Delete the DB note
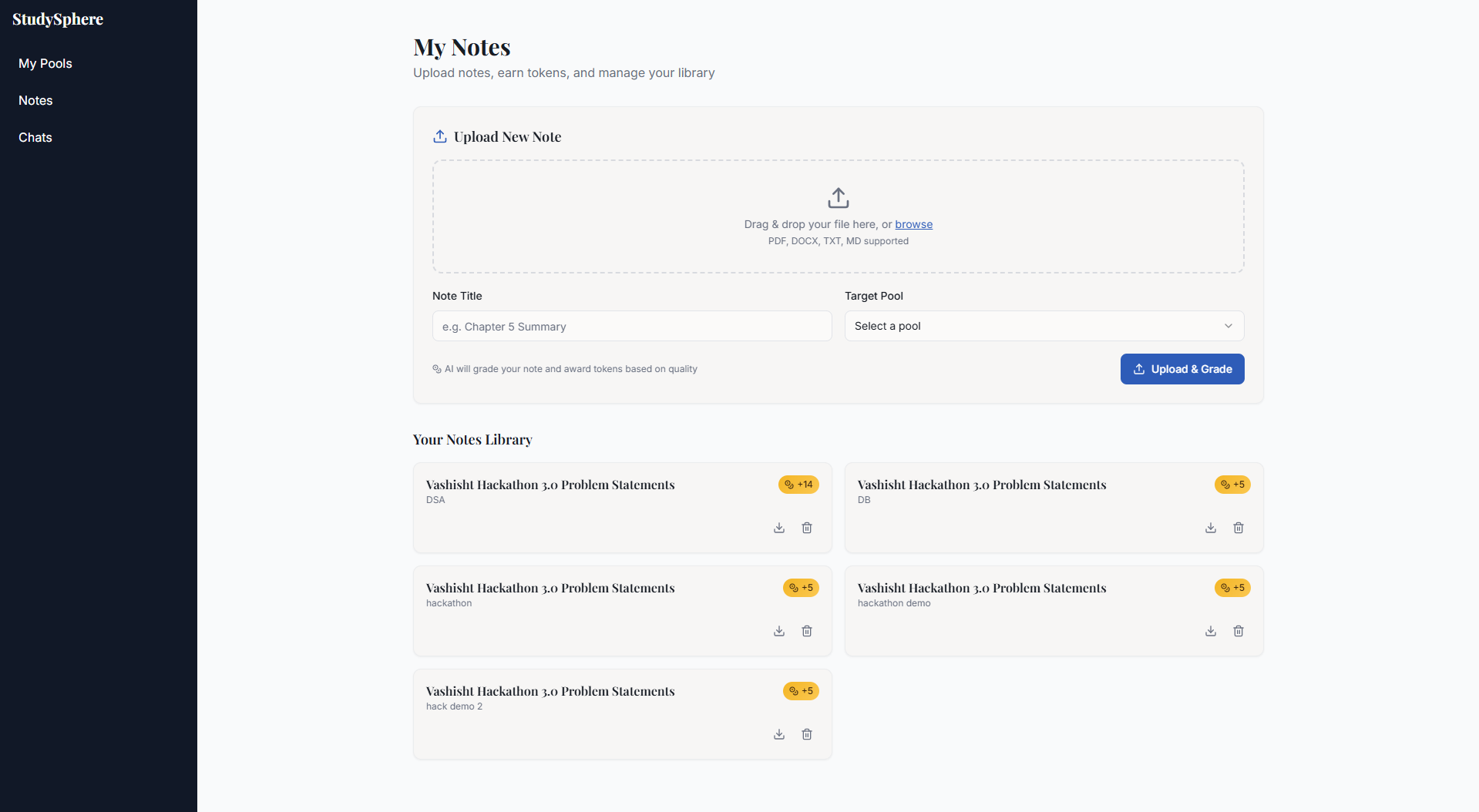1479x812 pixels. 1239,528
